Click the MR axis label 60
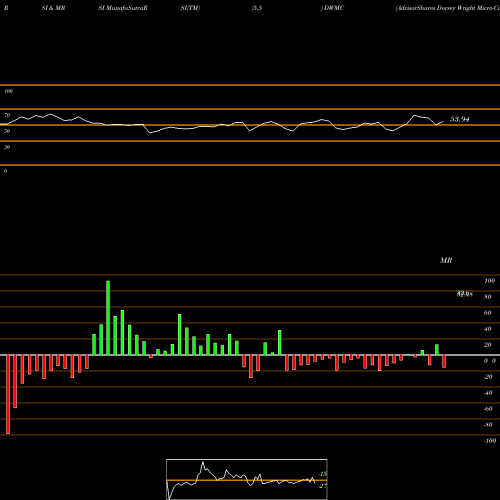The height and width of the screenshot is (500, 500). tap(488, 313)
